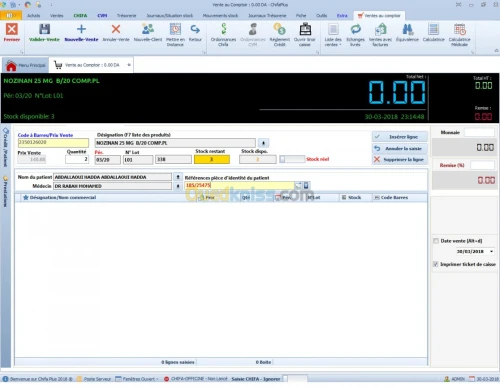Viewport: 500px width, 388px height.
Task: Click Ouvrir tiroir caisse icon
Action: pyautogui.click(x=305, y=29)
